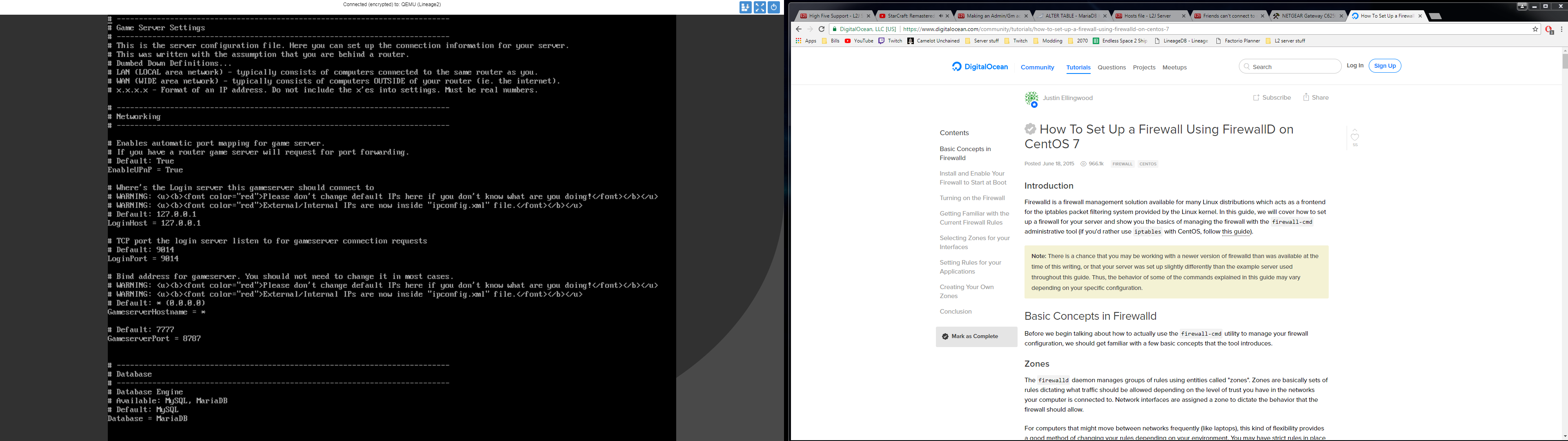Click the green padlock security icon
The height and width of the screenshot is (441, 1568).
pos(835,29)
